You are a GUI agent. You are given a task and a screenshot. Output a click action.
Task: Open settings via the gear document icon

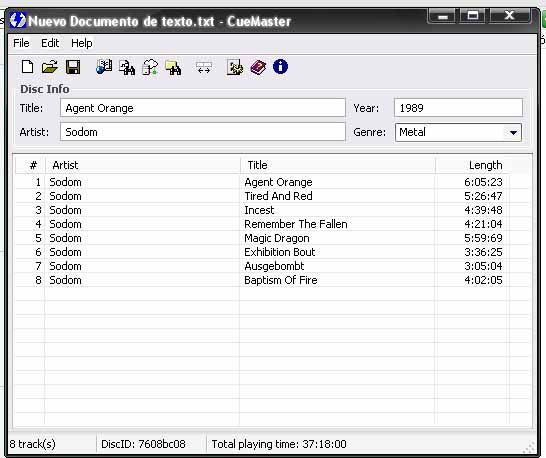point(235,67)
